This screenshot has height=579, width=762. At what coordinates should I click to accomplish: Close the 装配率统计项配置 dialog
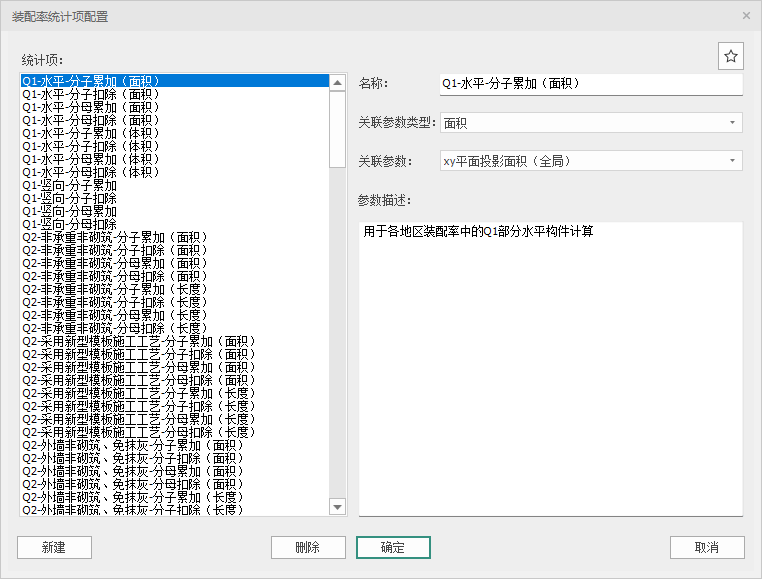[746, 16]
